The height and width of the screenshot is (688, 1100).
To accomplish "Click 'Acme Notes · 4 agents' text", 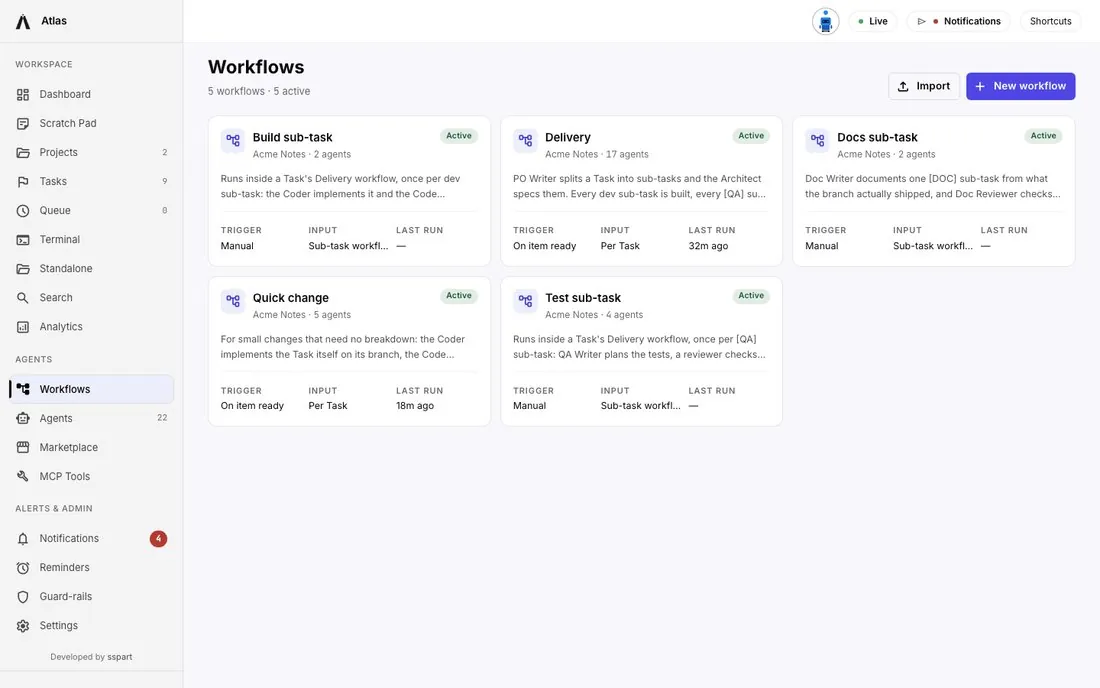I will pyautogui.click(x=593, y=315).
